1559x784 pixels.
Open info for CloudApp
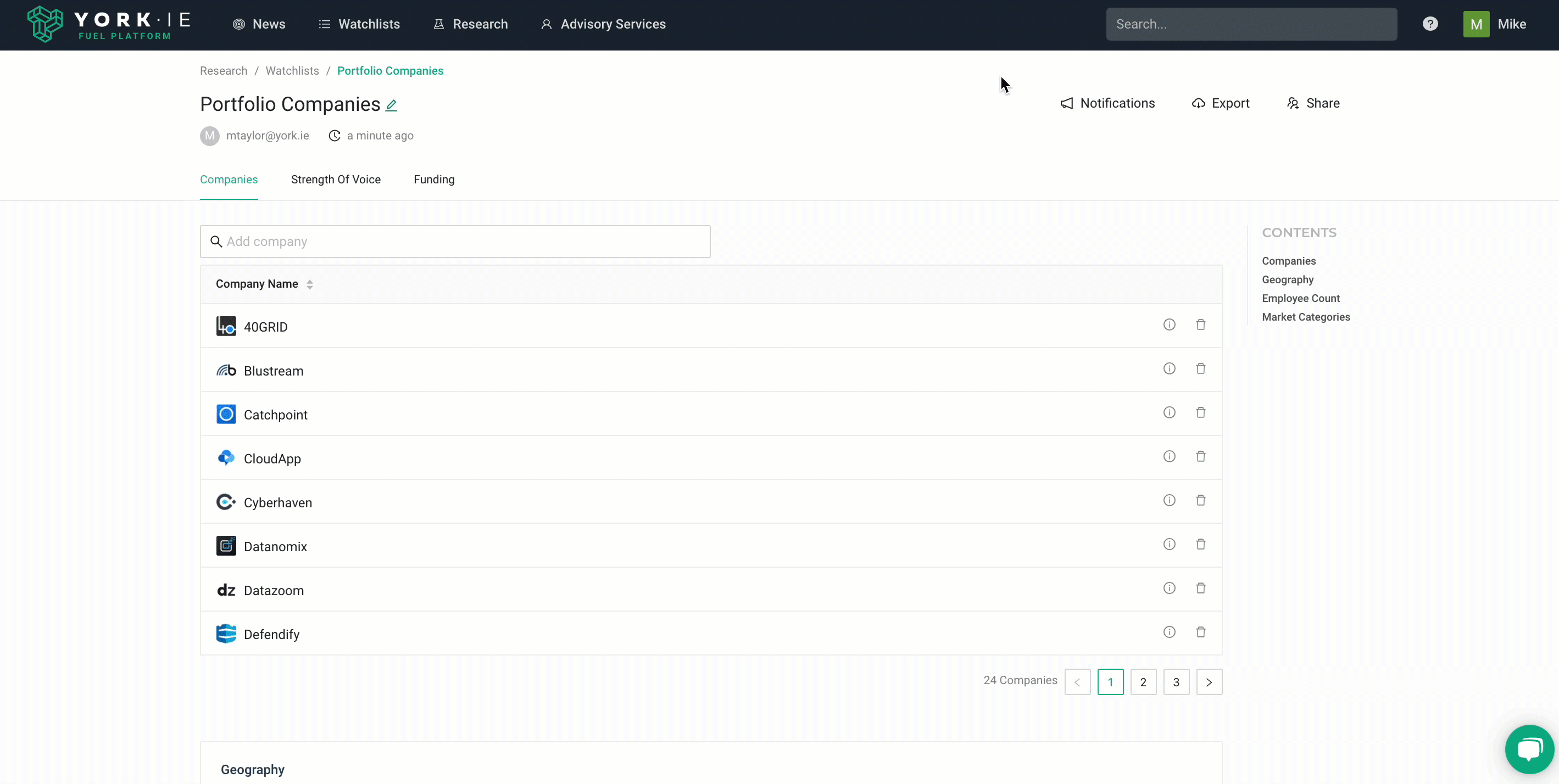pos(1169,457)
